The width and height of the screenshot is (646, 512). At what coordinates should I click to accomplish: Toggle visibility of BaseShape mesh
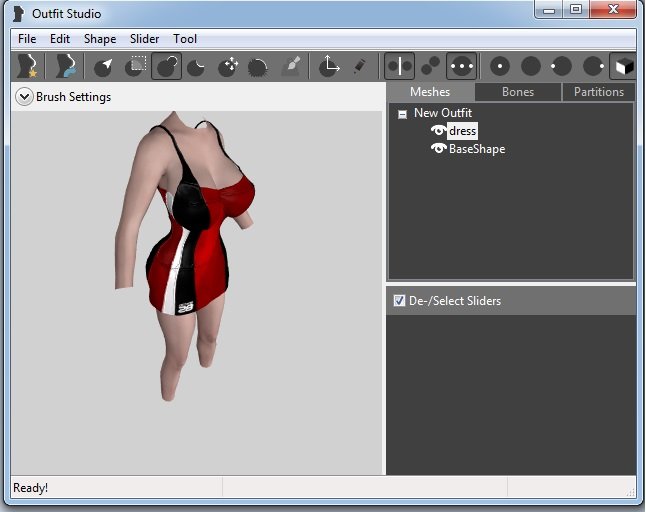pos(438,149)
